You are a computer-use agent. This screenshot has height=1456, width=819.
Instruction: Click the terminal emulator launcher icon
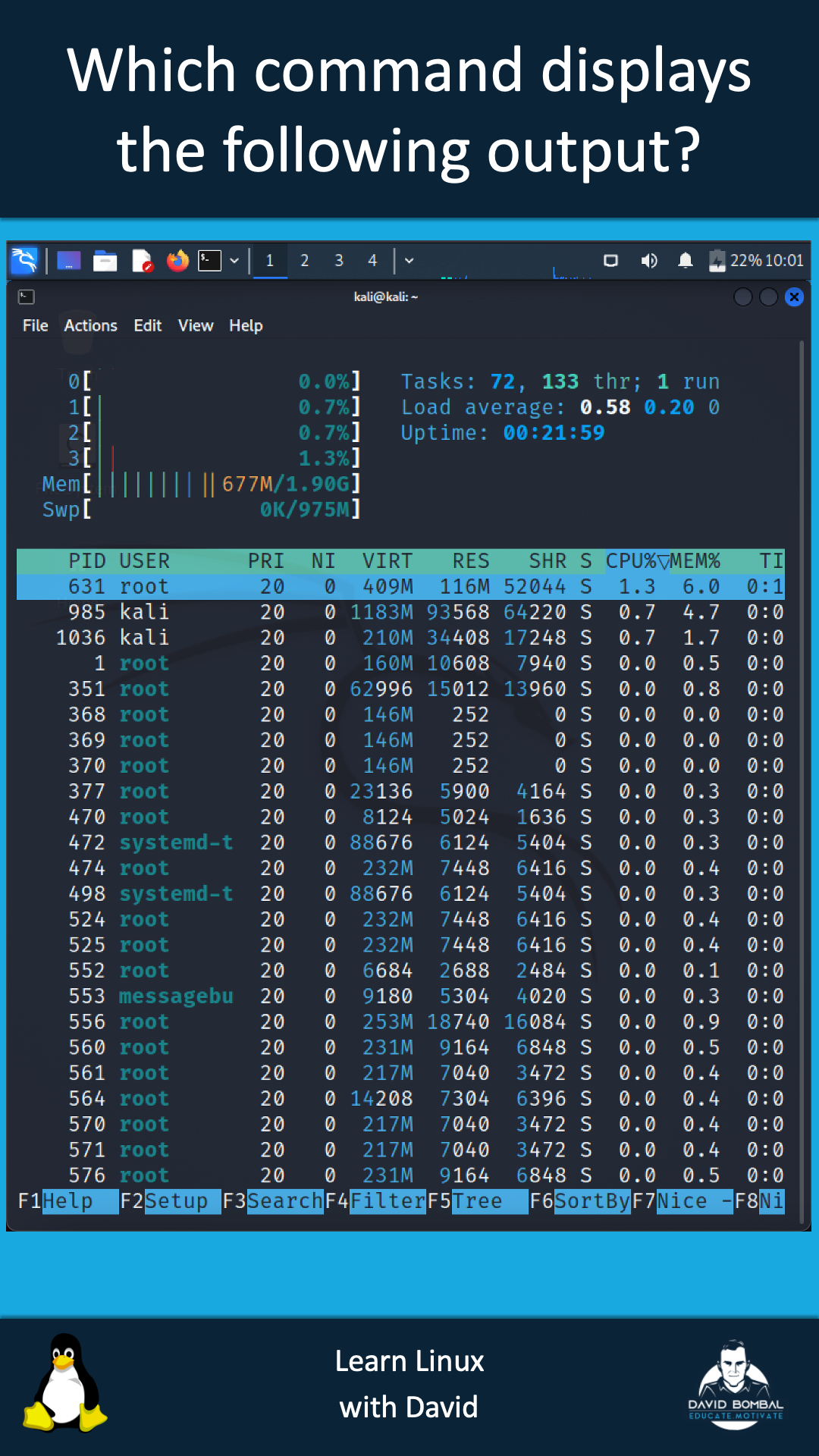click(x=209, y=261)
